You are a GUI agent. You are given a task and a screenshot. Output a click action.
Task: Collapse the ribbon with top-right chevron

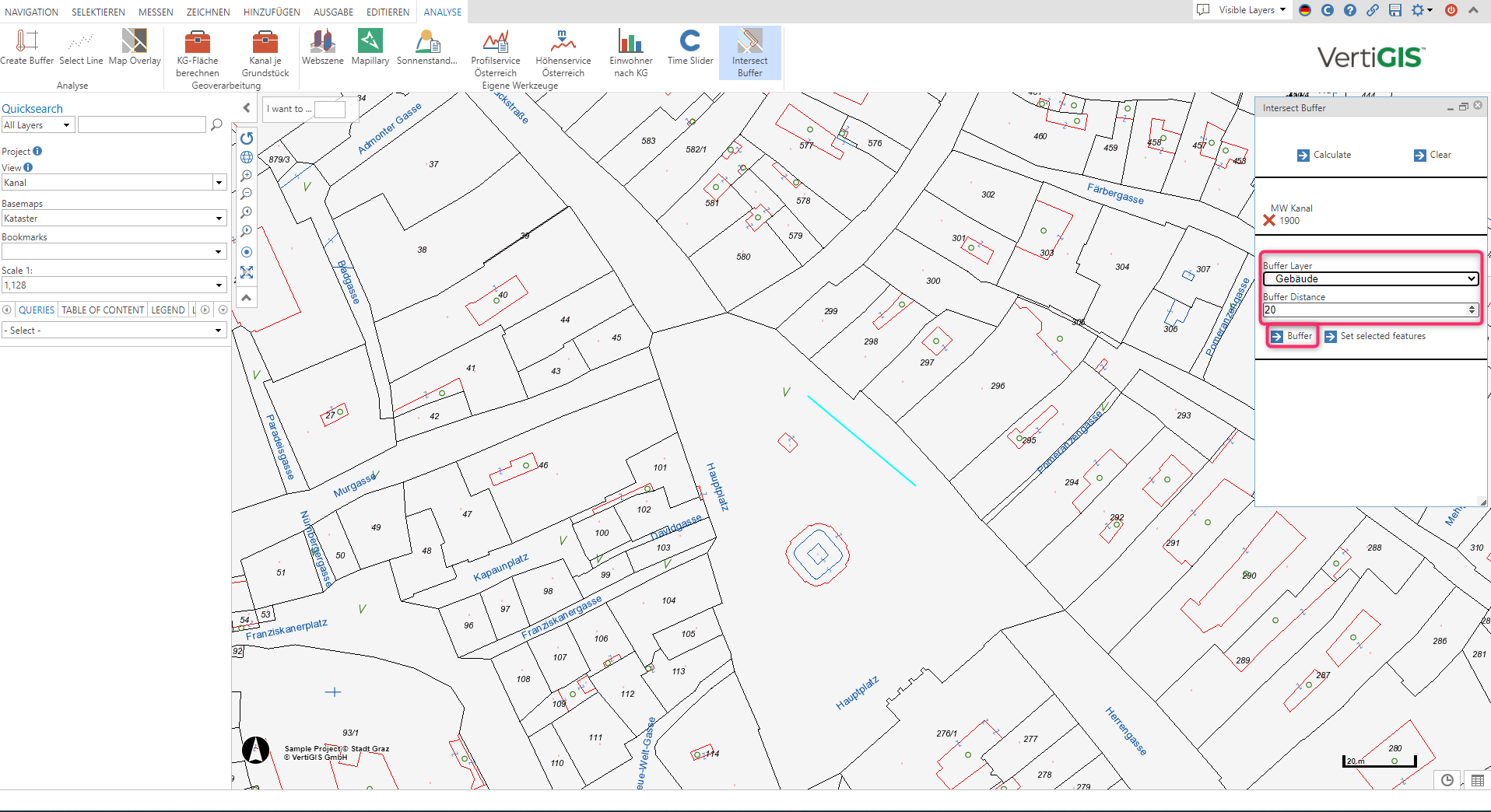[1473, 10]
